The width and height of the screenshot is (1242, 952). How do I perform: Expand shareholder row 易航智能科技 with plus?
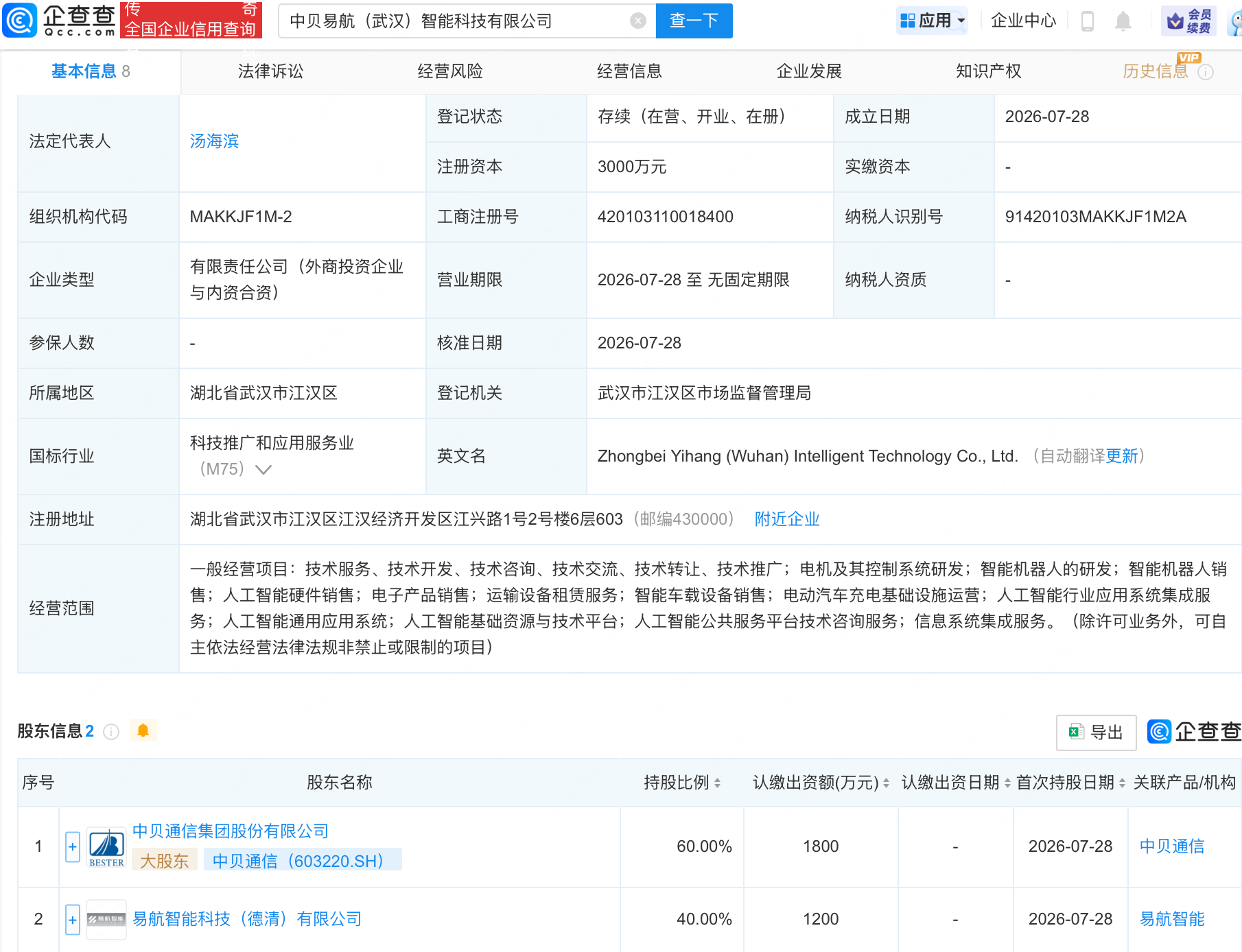[x=73, y=920]
